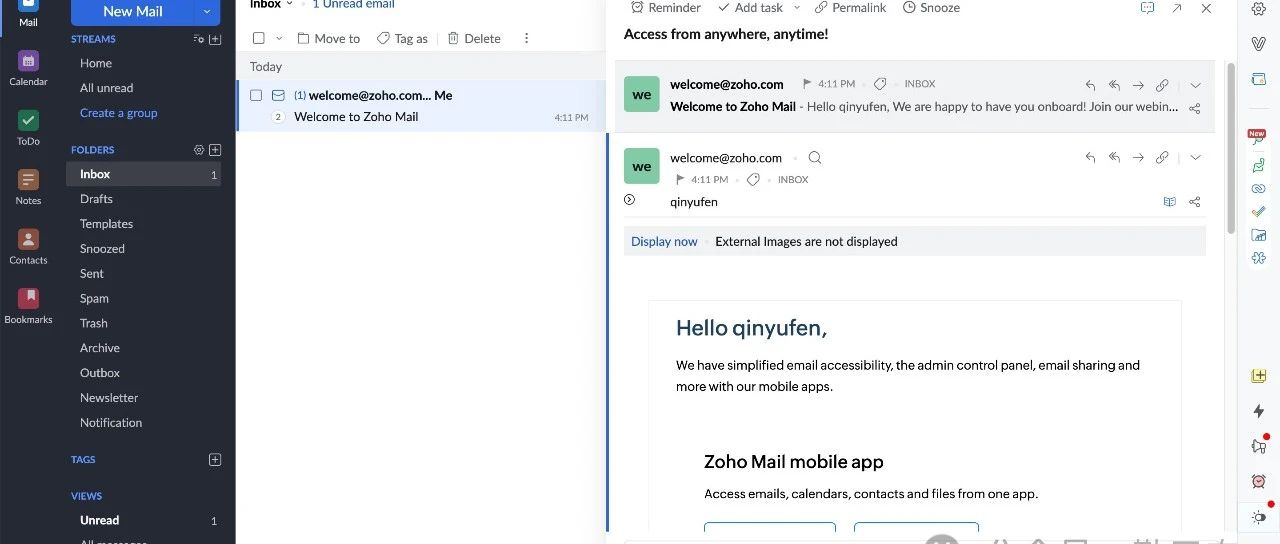Click Display now link for images

pos(664,241)
